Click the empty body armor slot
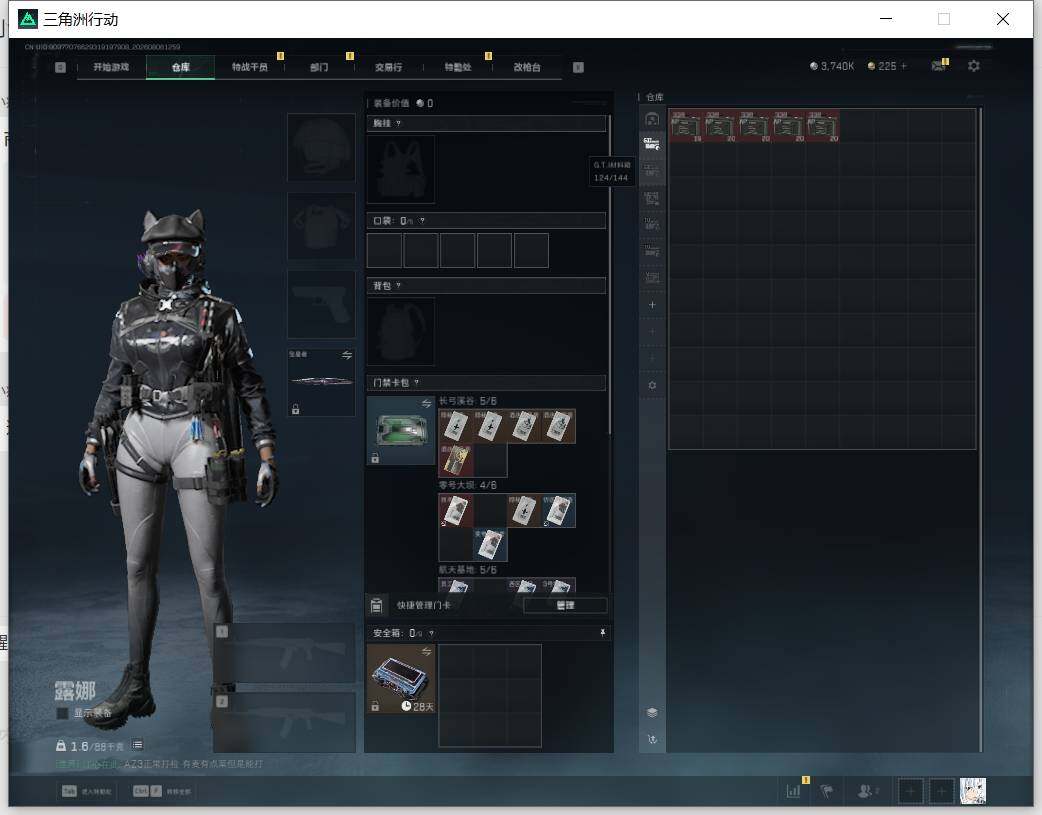 321,226
